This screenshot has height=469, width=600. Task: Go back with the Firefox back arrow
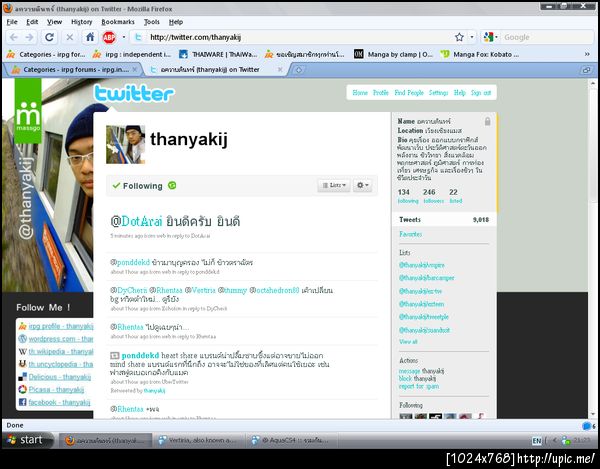tap(14, 37)
